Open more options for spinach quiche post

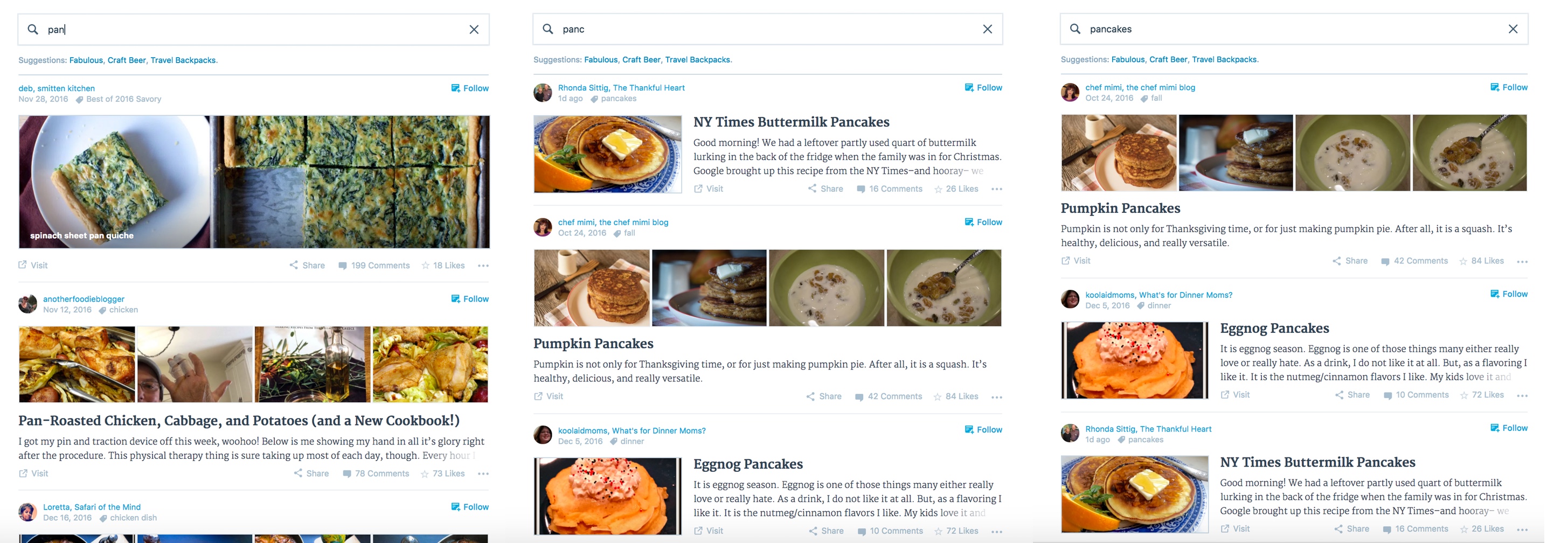(483, 266)
